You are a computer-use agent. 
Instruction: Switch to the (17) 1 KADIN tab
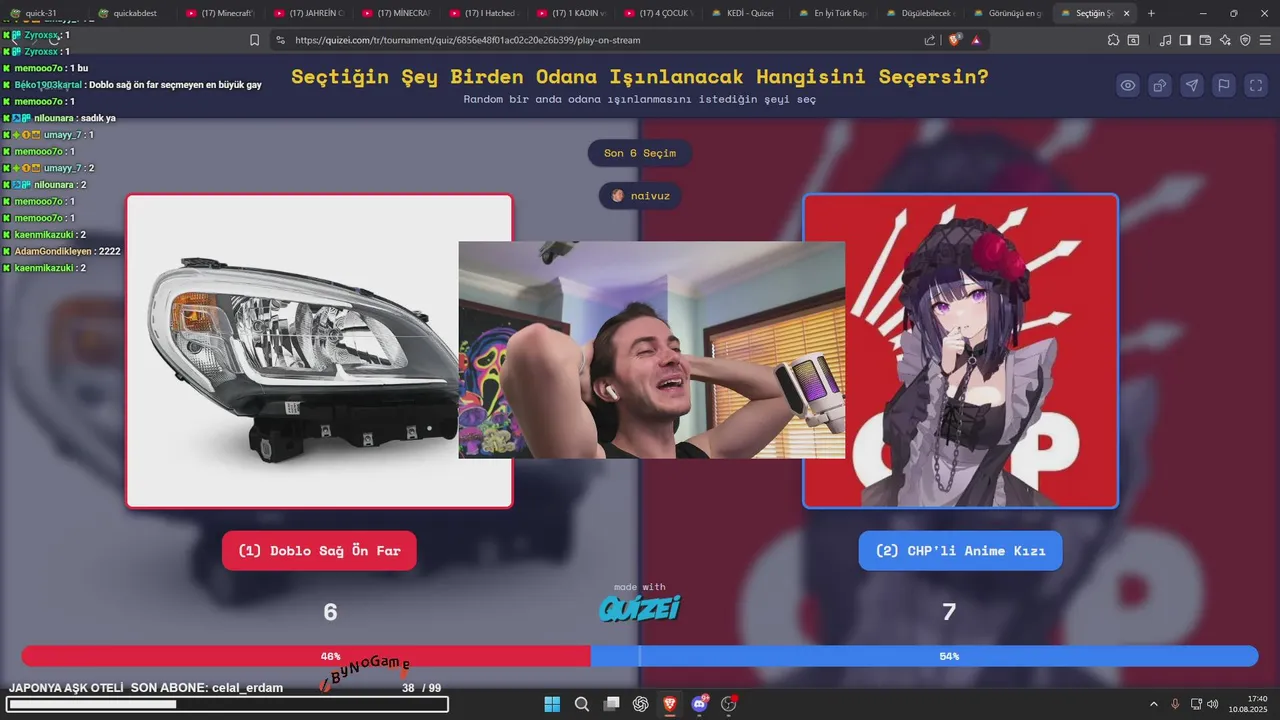pyautogui.click(x=574, y=13)
